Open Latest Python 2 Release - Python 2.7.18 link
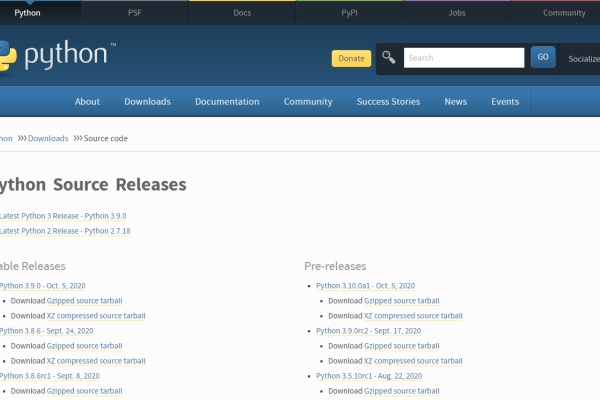 click(65, 231)
